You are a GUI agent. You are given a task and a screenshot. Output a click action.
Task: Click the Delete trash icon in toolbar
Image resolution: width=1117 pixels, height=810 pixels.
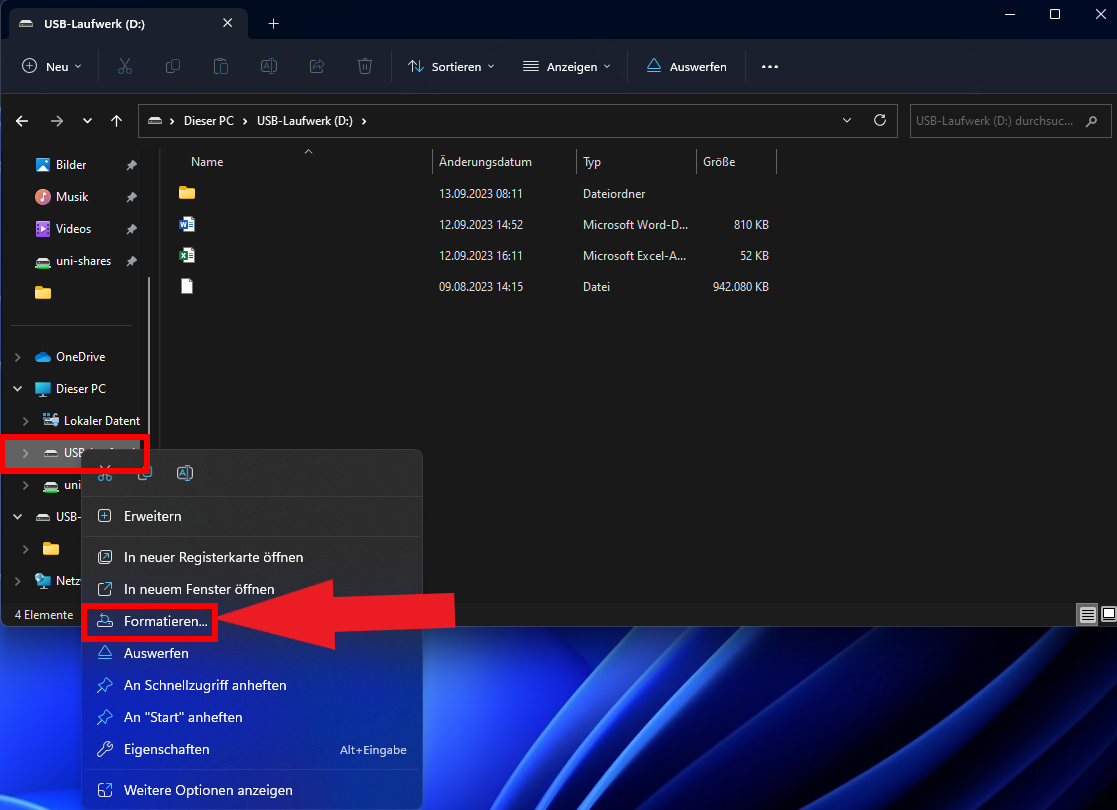[365, 66]
